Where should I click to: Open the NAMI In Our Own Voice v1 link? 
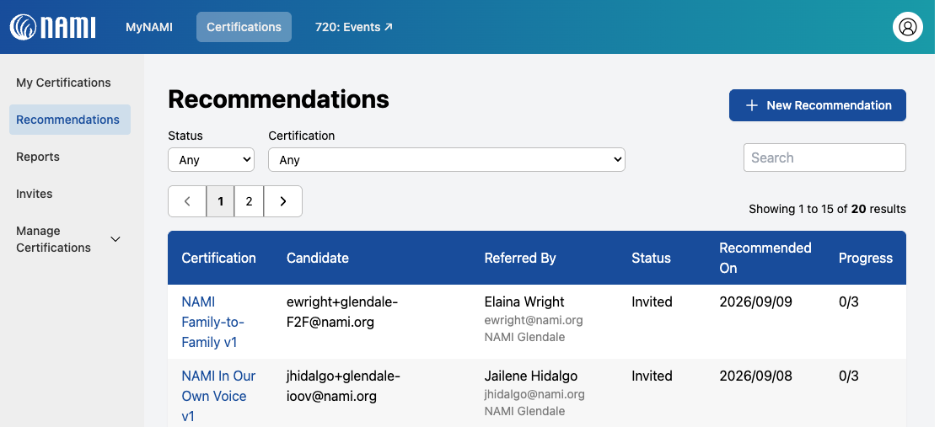(x=218, y=396)
